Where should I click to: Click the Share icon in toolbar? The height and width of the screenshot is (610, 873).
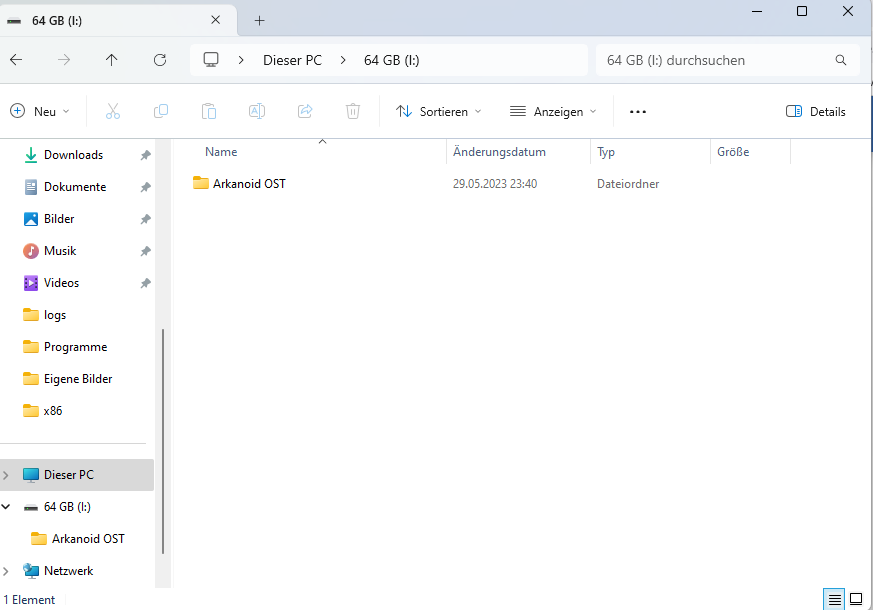(305, 111)
